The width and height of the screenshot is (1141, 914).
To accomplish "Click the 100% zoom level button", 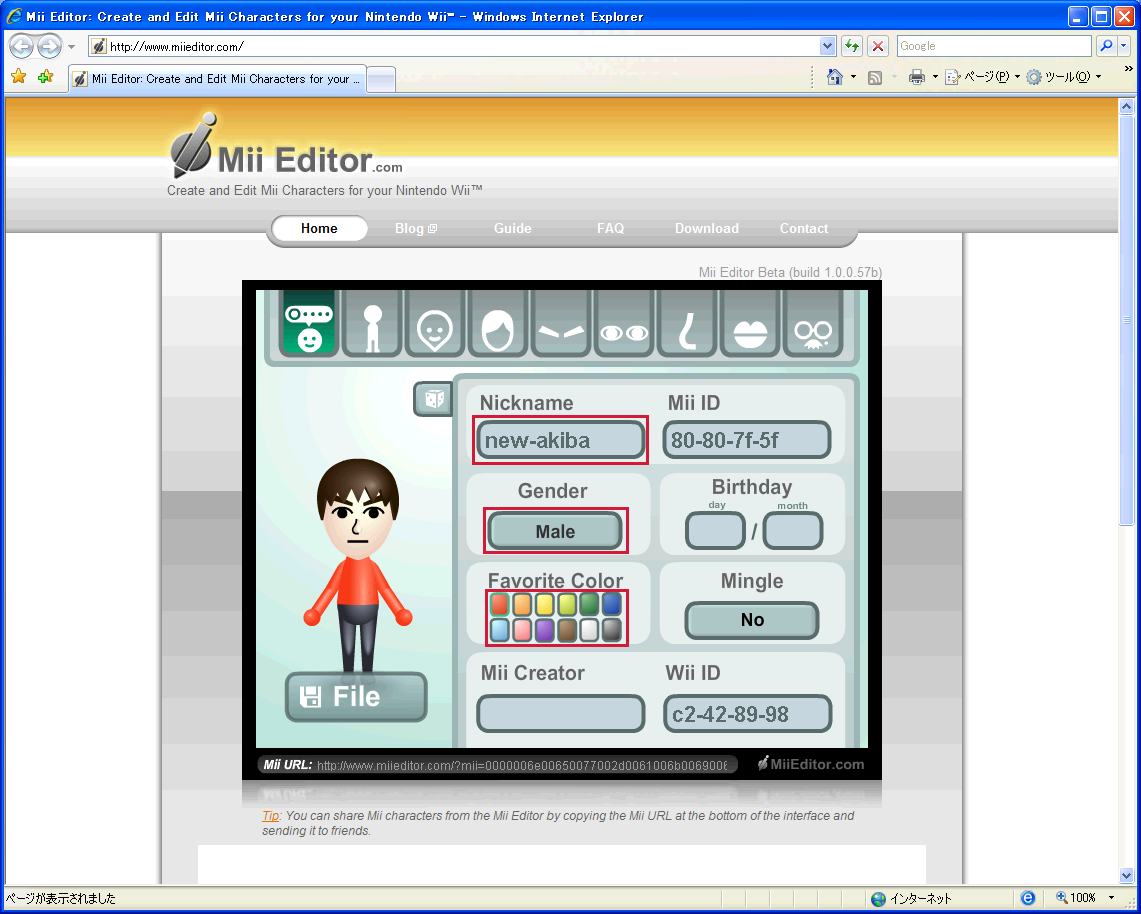I will tap(1076, 898).
